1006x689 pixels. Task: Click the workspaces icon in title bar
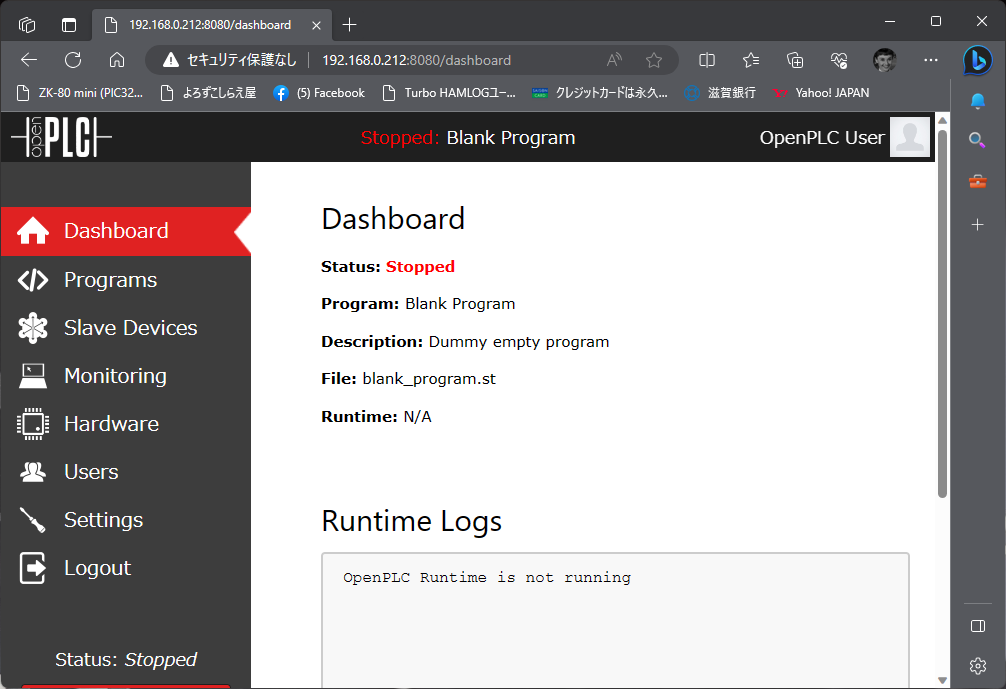pyautogui.click(x=27, y=25)
